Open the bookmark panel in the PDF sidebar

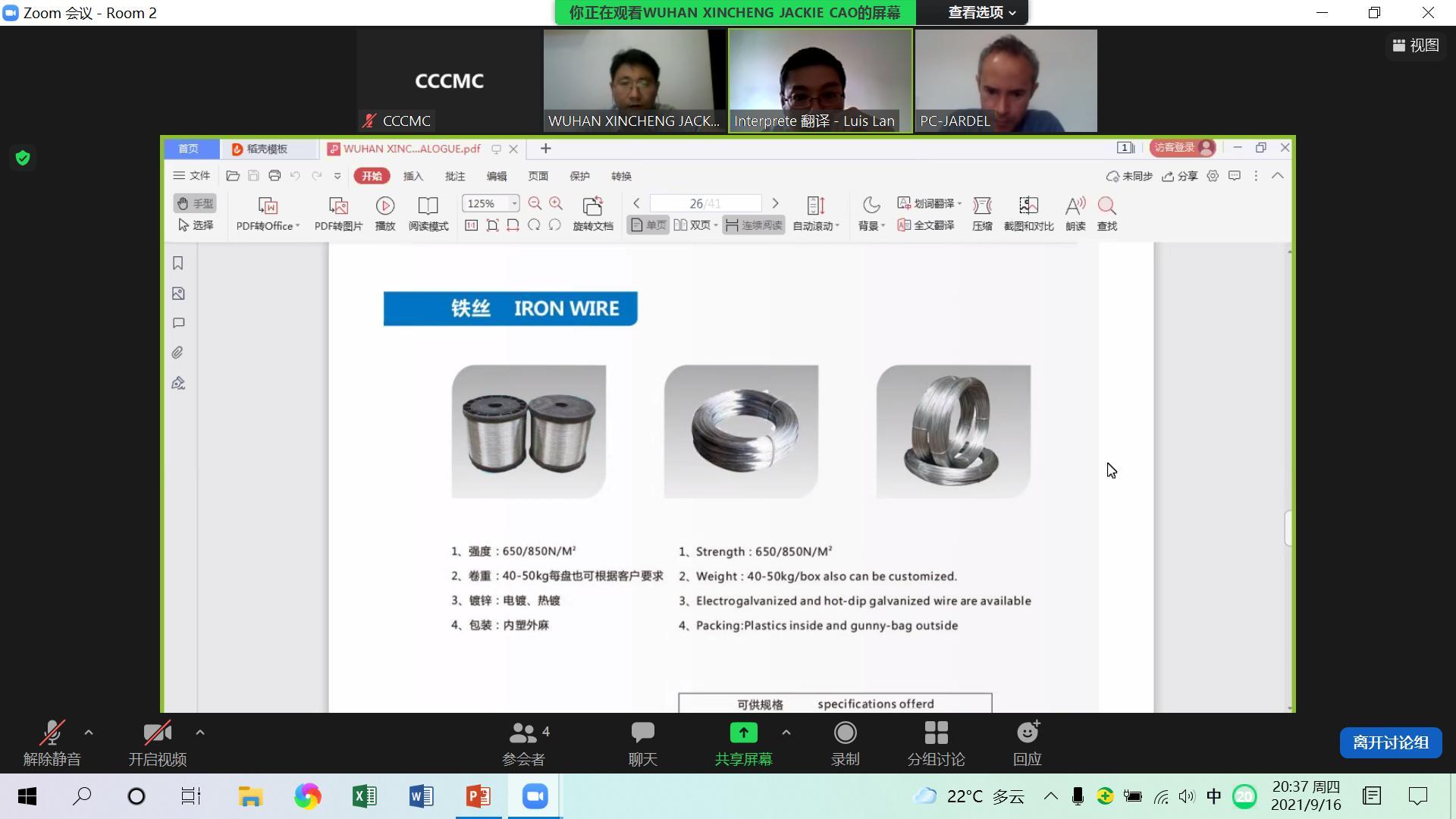click(178, 263)
